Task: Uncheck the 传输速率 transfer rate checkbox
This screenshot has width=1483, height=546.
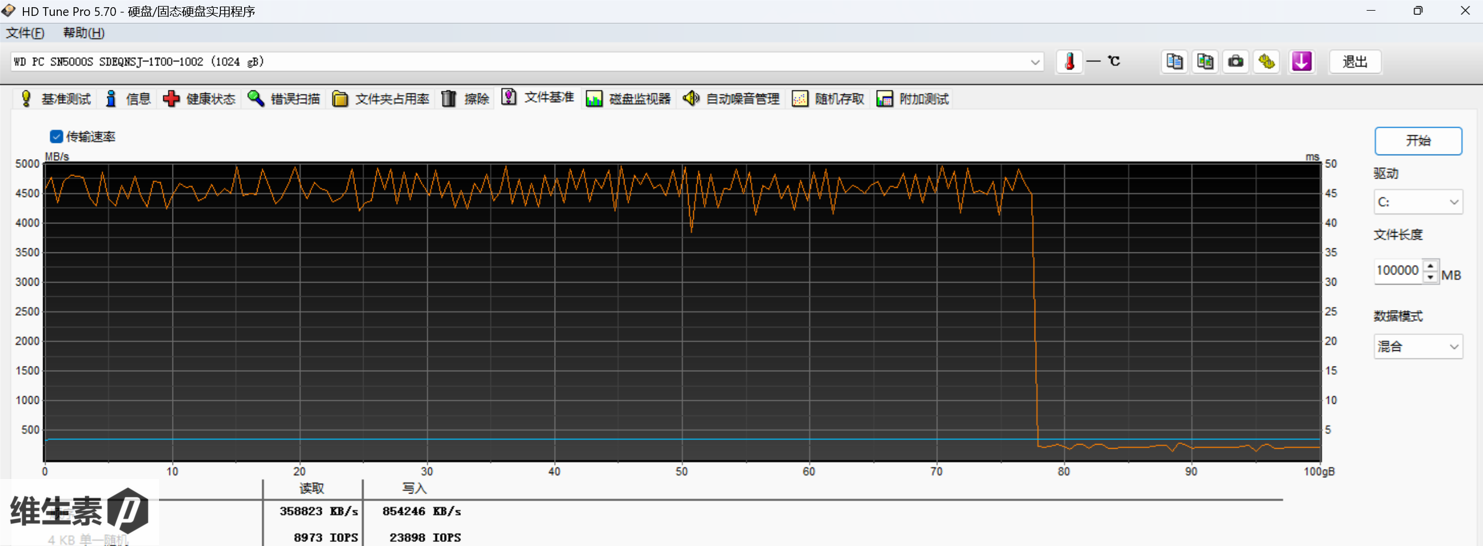Action: pyautogui.click(x=57, y=137)
